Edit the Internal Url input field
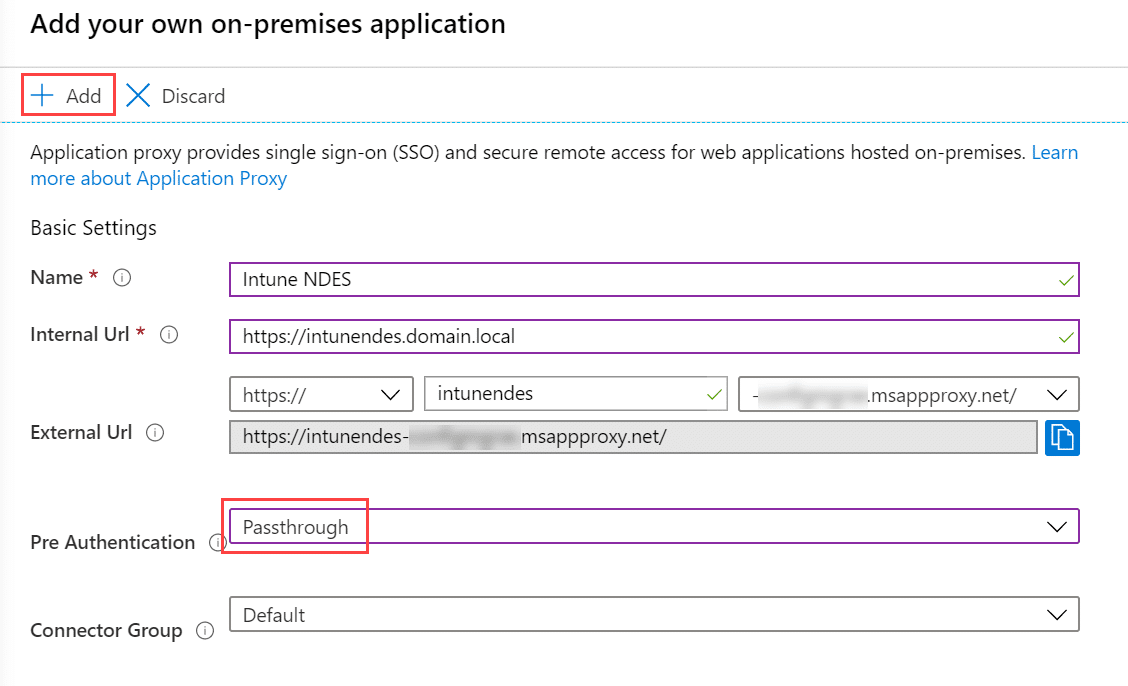Viewport: 1128px width, 686px height. (654, 336)
